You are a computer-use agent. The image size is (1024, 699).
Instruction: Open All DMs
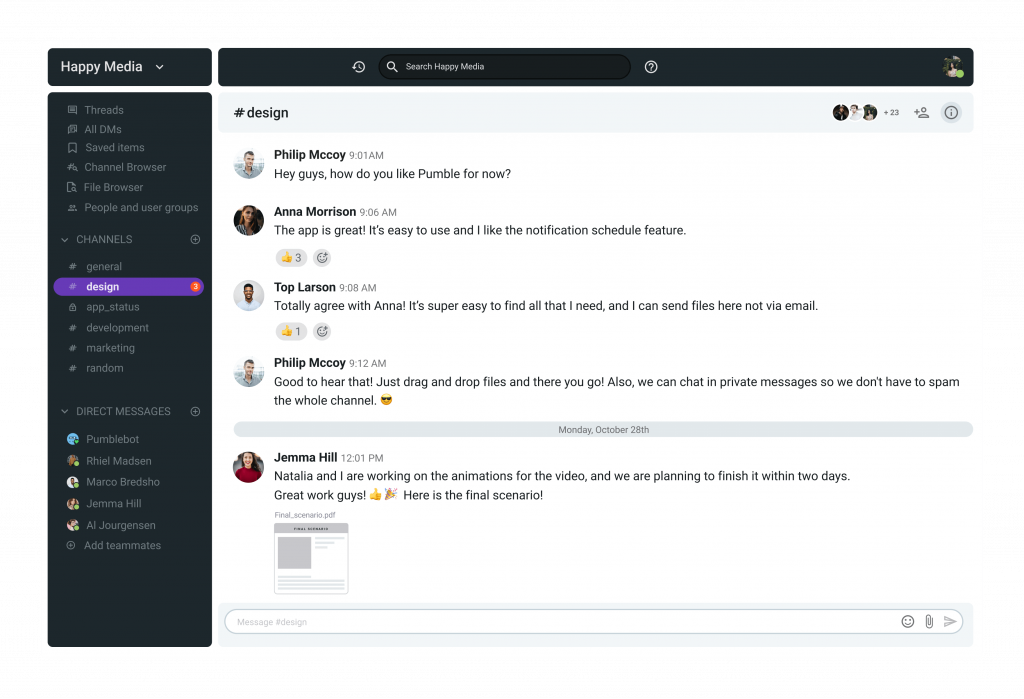pos(103,129)
